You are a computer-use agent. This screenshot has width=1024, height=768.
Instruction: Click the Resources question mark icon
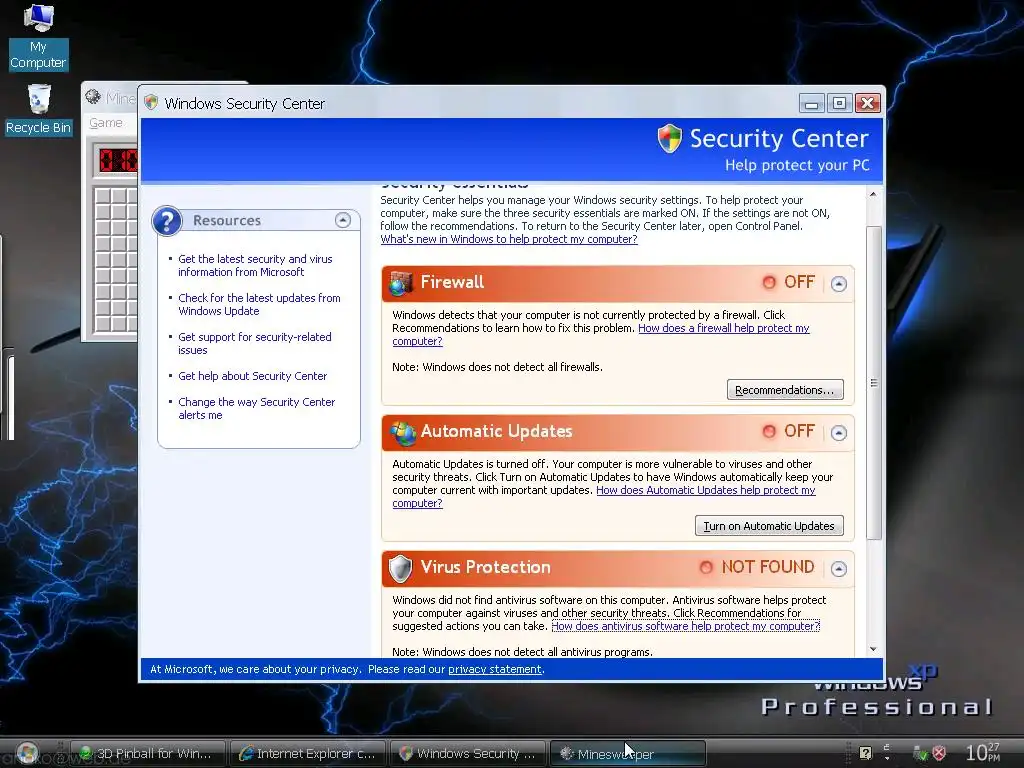tap(167, 221)
